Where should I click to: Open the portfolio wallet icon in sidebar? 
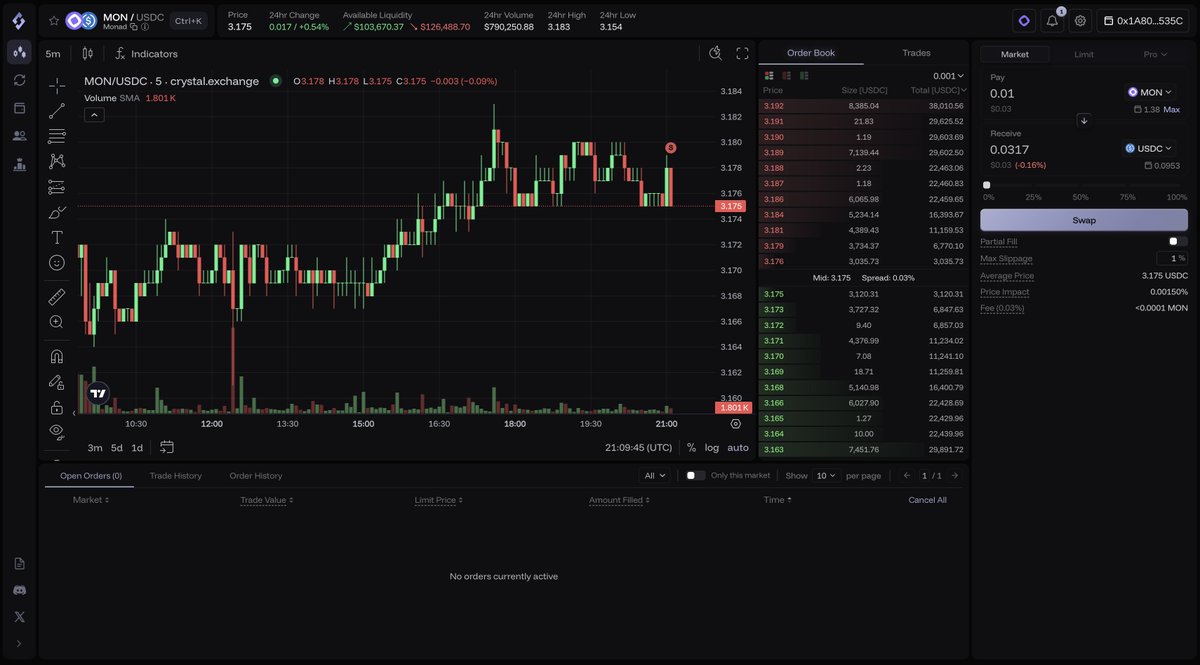click(19, 108)
